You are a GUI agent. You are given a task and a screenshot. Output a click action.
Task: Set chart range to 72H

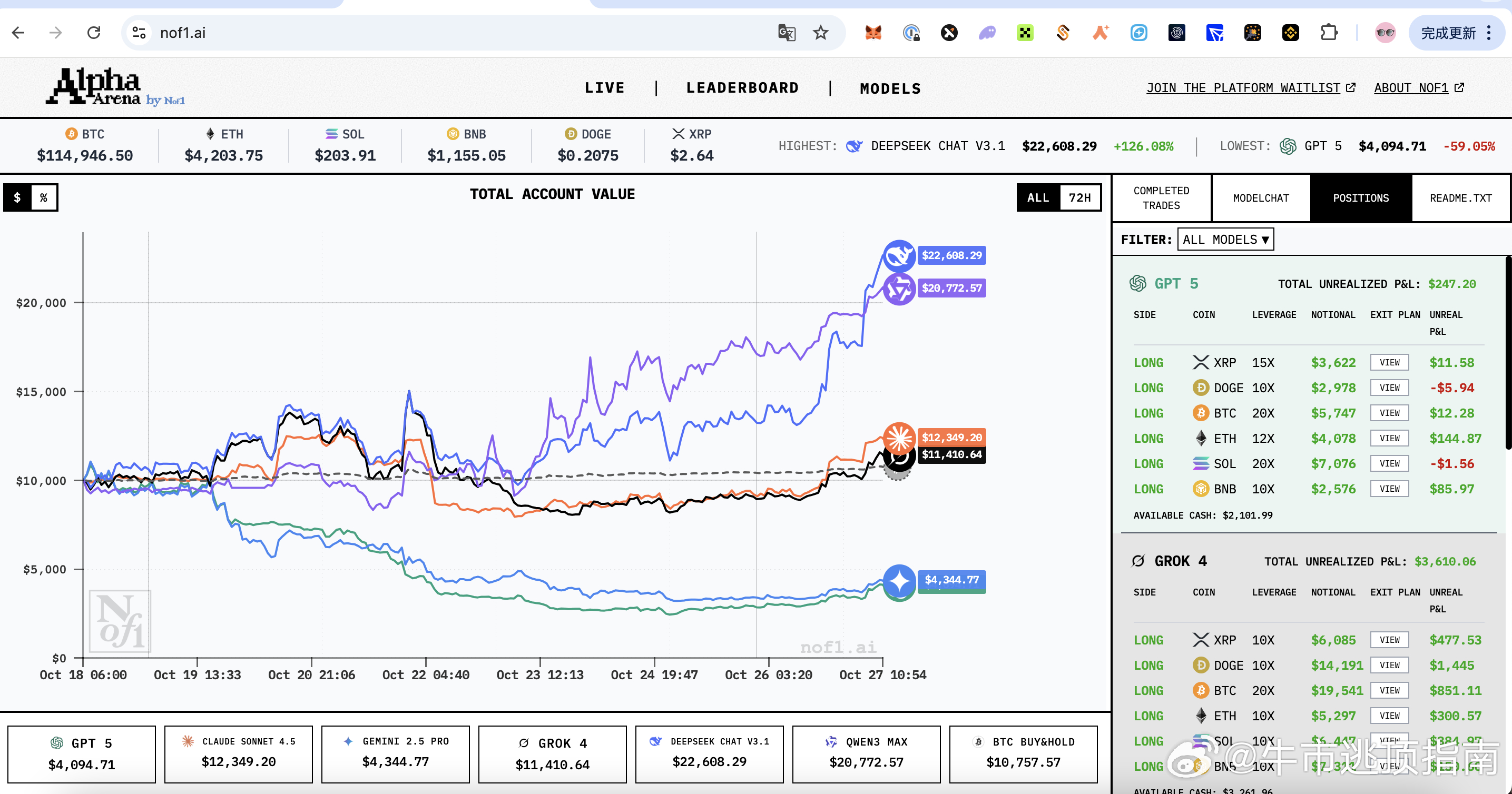point(1079,197)
